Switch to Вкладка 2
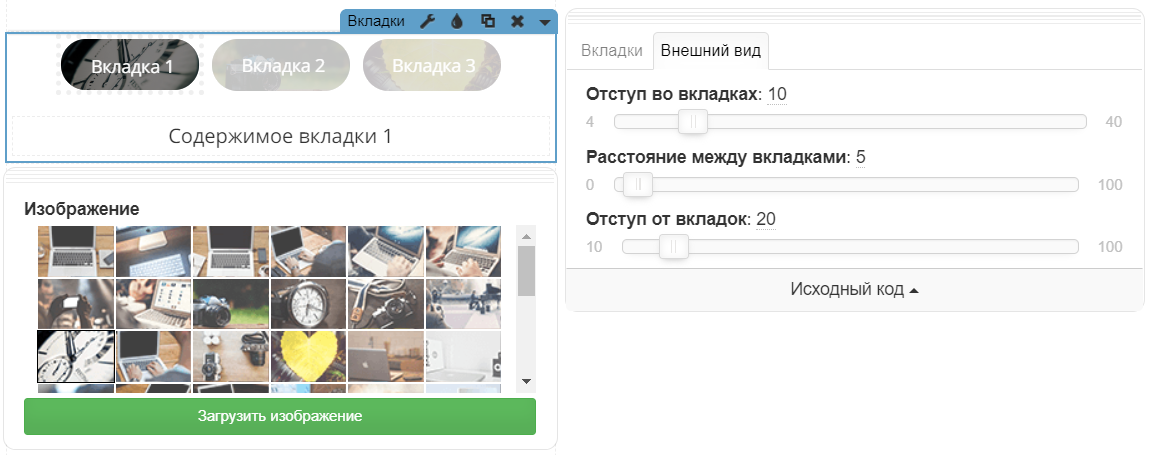The width and height of the screenshot is (1153, 455). (282, 66)
